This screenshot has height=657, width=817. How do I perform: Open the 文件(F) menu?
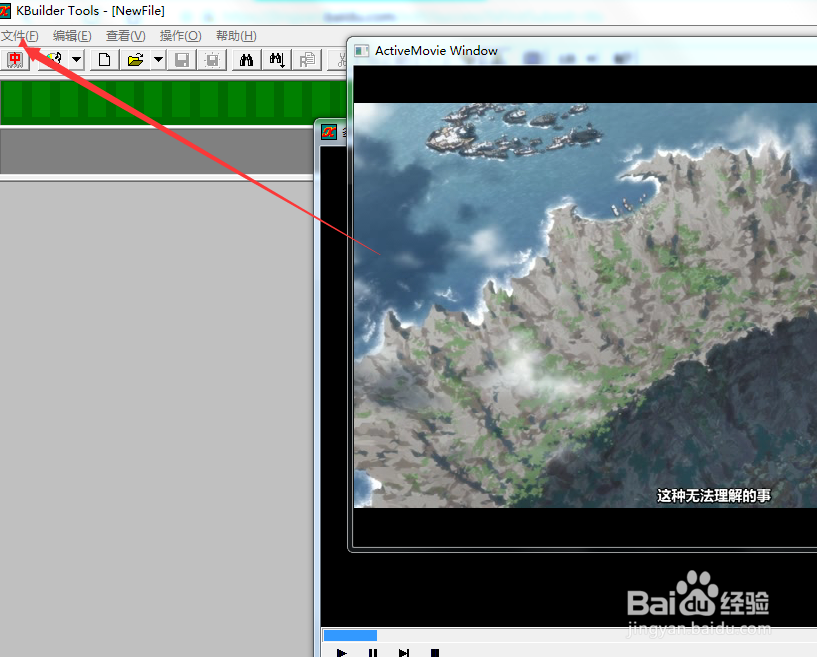pos(20,36)
